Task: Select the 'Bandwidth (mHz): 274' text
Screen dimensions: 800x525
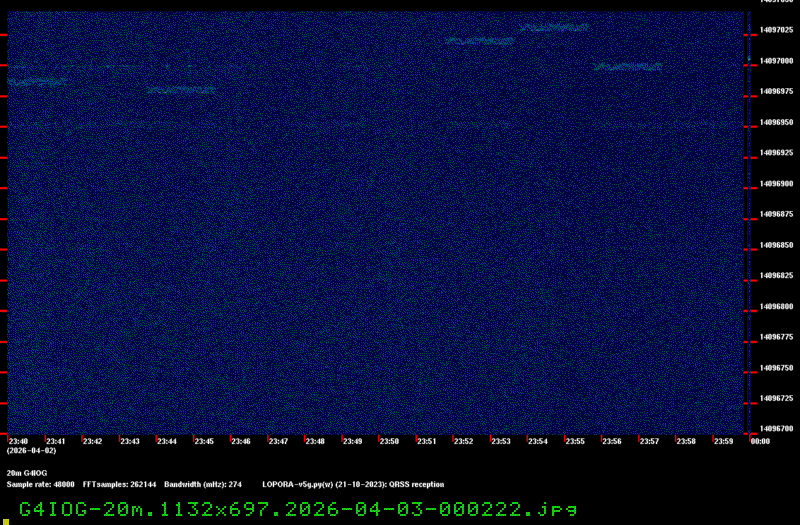Action: point(203,485)
